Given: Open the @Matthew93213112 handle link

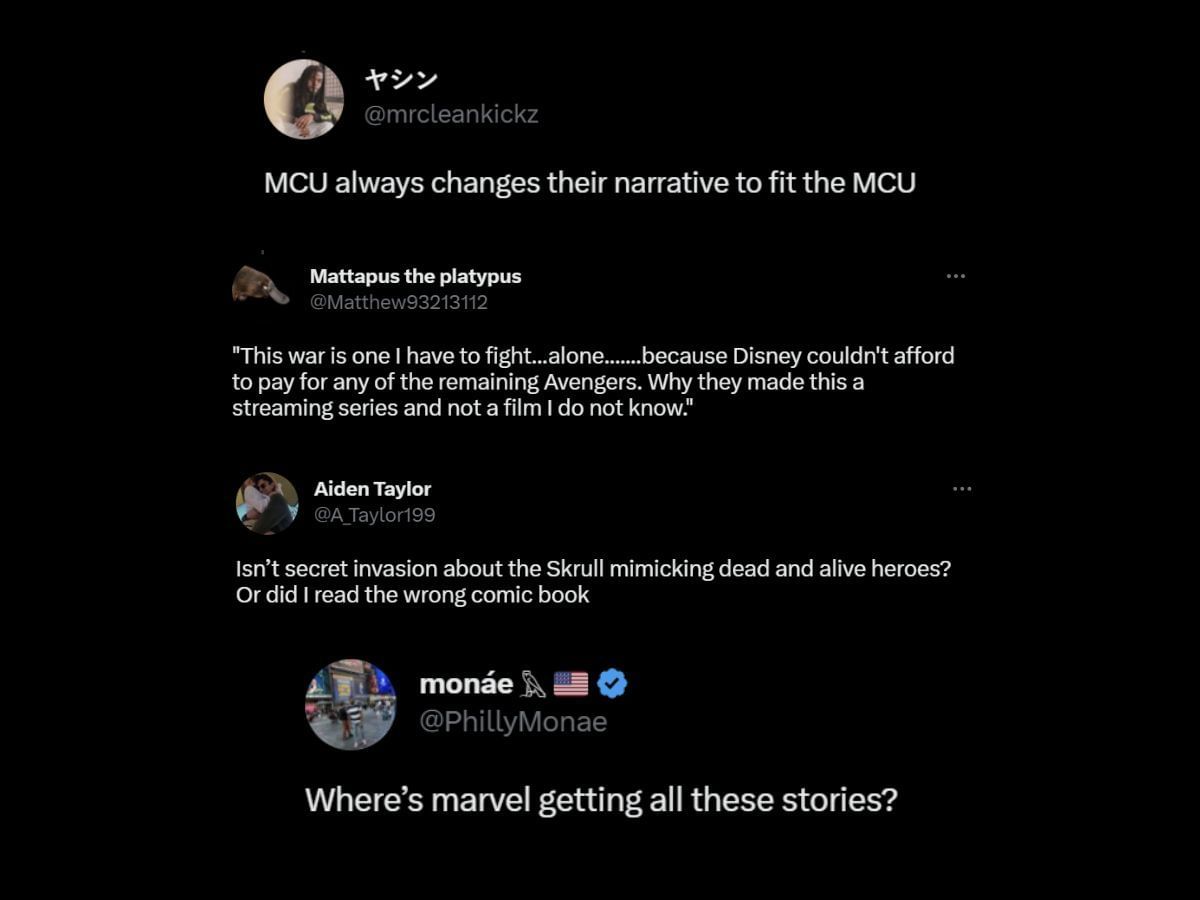Looking at the screenshot, I should pos(399,302).
